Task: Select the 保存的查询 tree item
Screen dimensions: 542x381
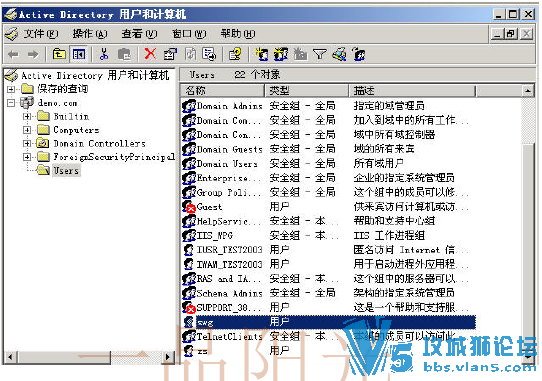Action: [62, 89]
